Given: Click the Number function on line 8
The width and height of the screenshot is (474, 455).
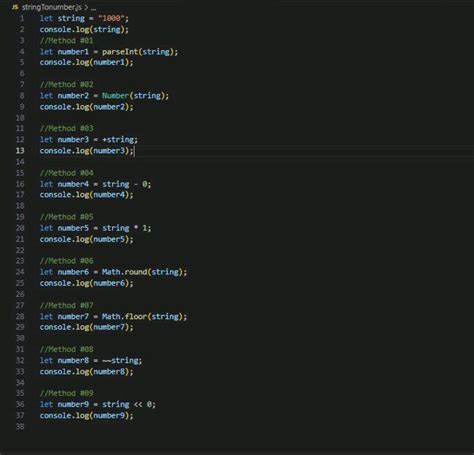Looking at the screenshot, I should point(115,96).
